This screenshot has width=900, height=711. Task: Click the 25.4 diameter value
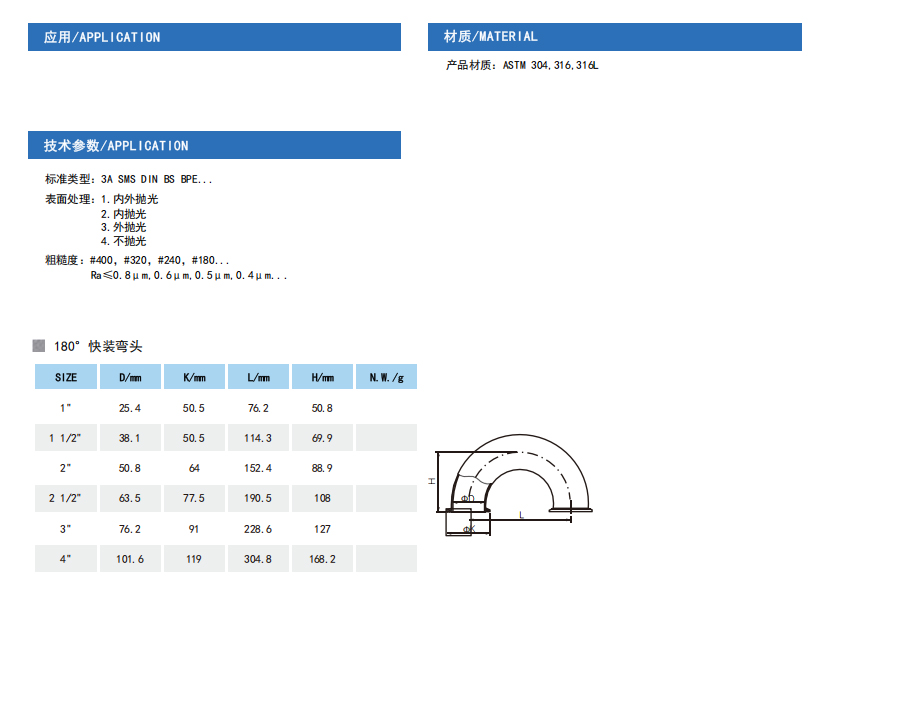pos(130,408)
